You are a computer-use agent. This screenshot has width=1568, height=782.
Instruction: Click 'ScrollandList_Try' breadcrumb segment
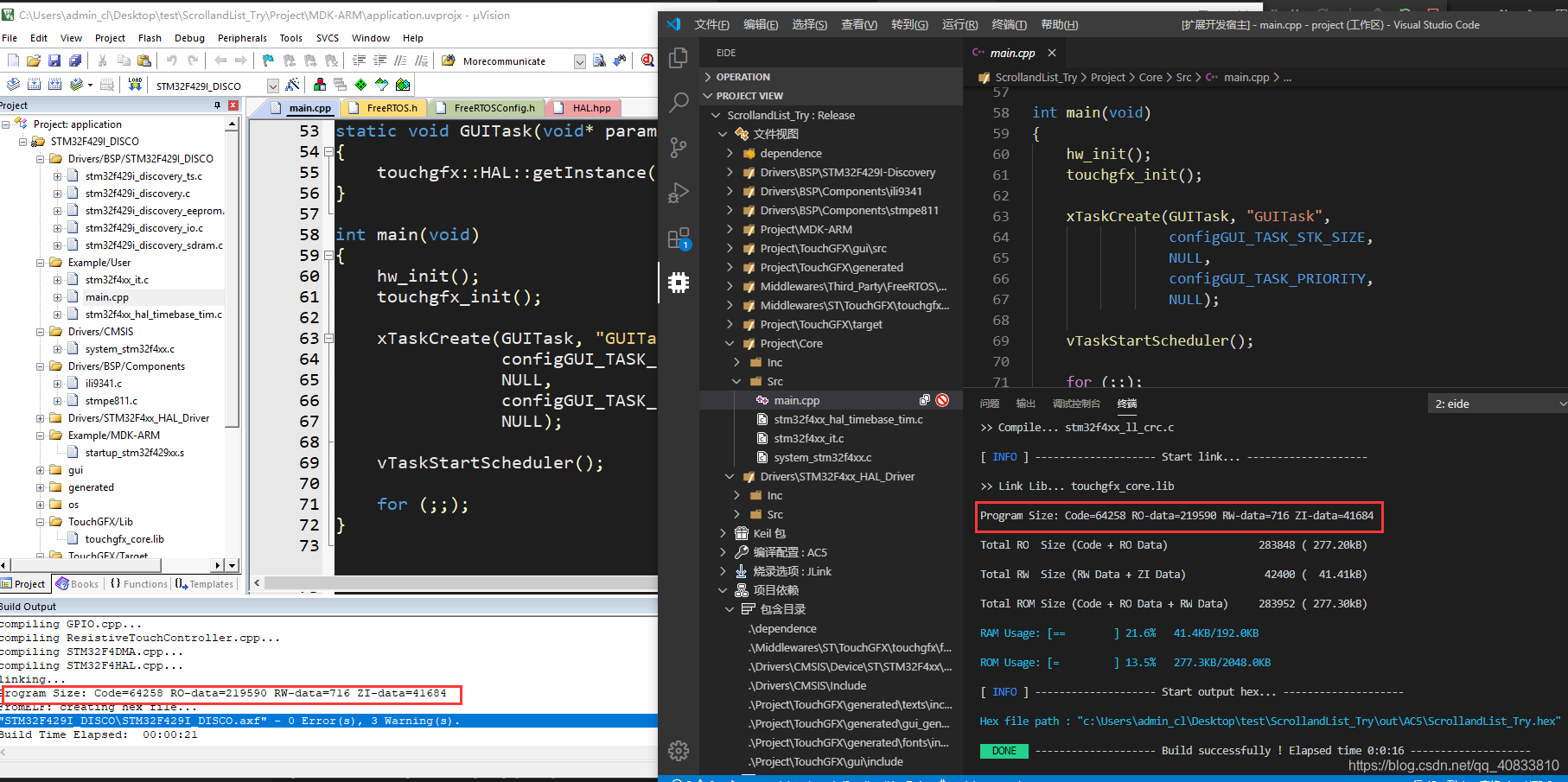[x=1036, y=77]
